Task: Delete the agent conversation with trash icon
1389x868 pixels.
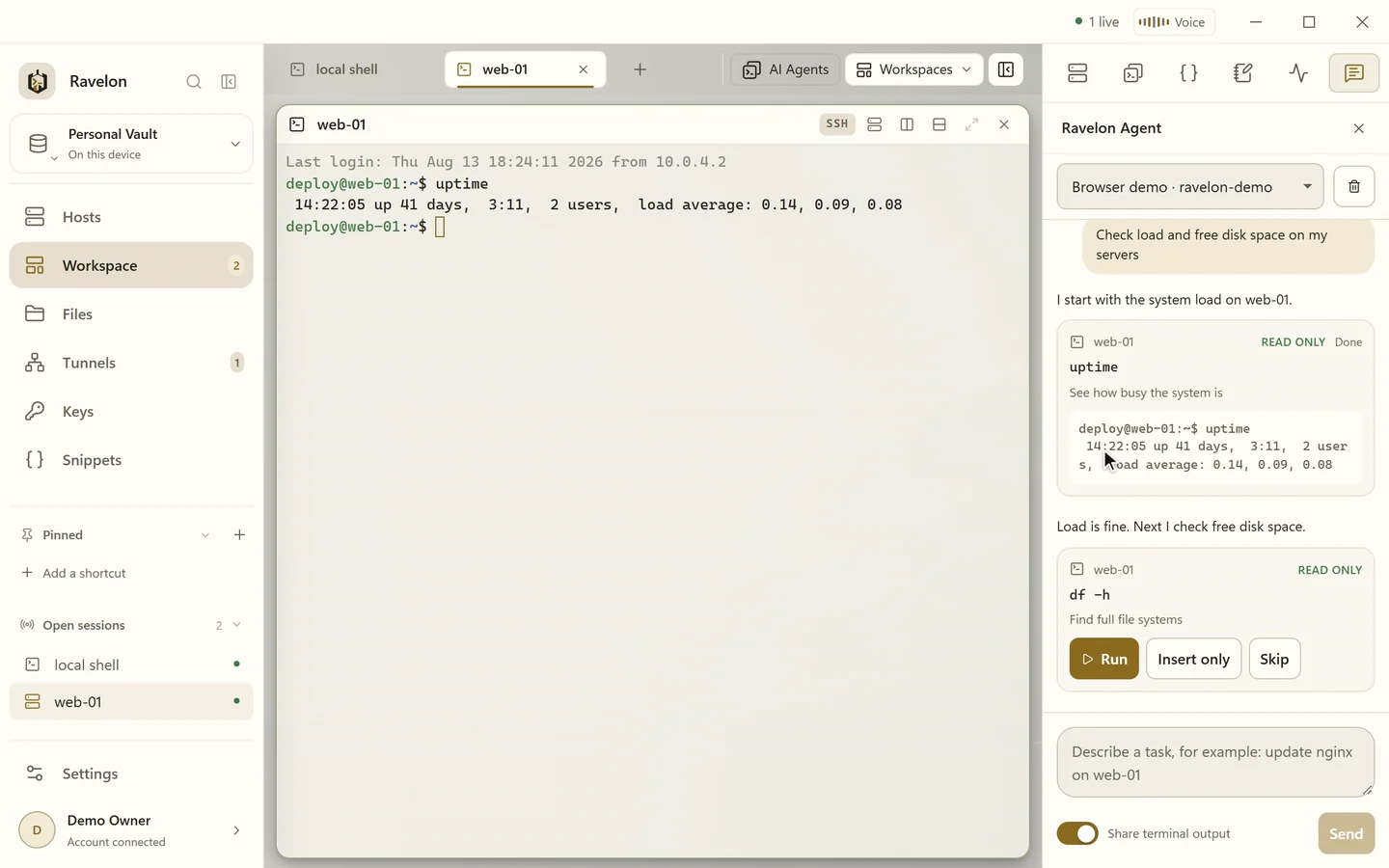Action: pos(1354,187)
